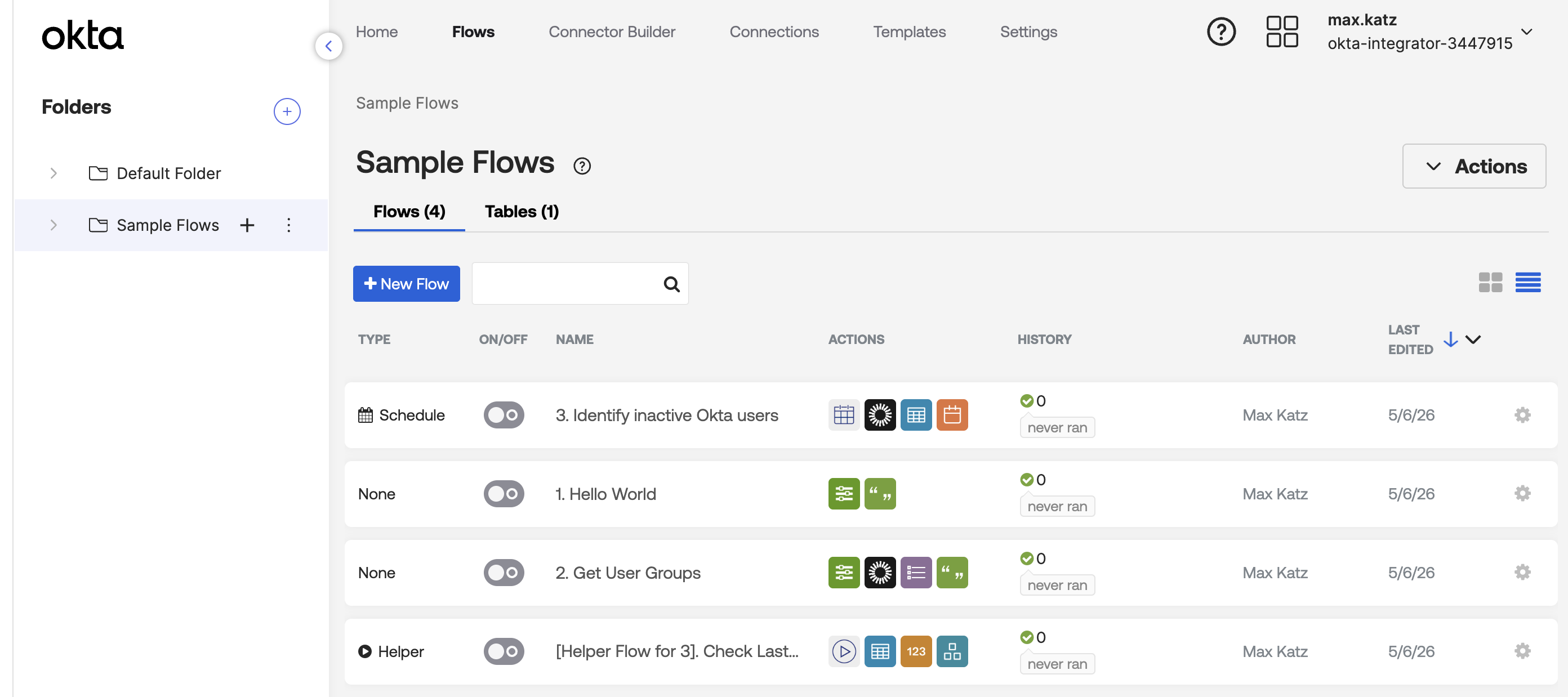Viewport: 1568px width, 697px height.
Task: Toggle on the Hello World flow
Action: coord(504,494)
